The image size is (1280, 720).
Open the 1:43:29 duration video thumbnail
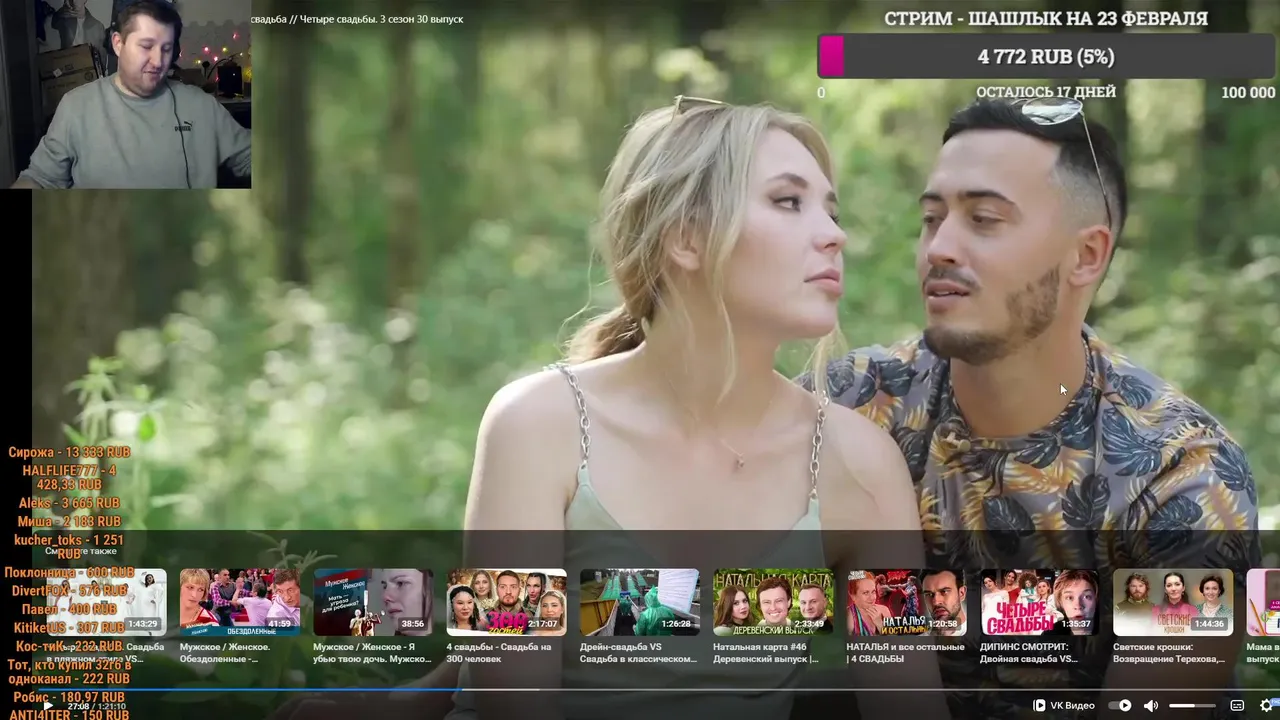point(106,602)
